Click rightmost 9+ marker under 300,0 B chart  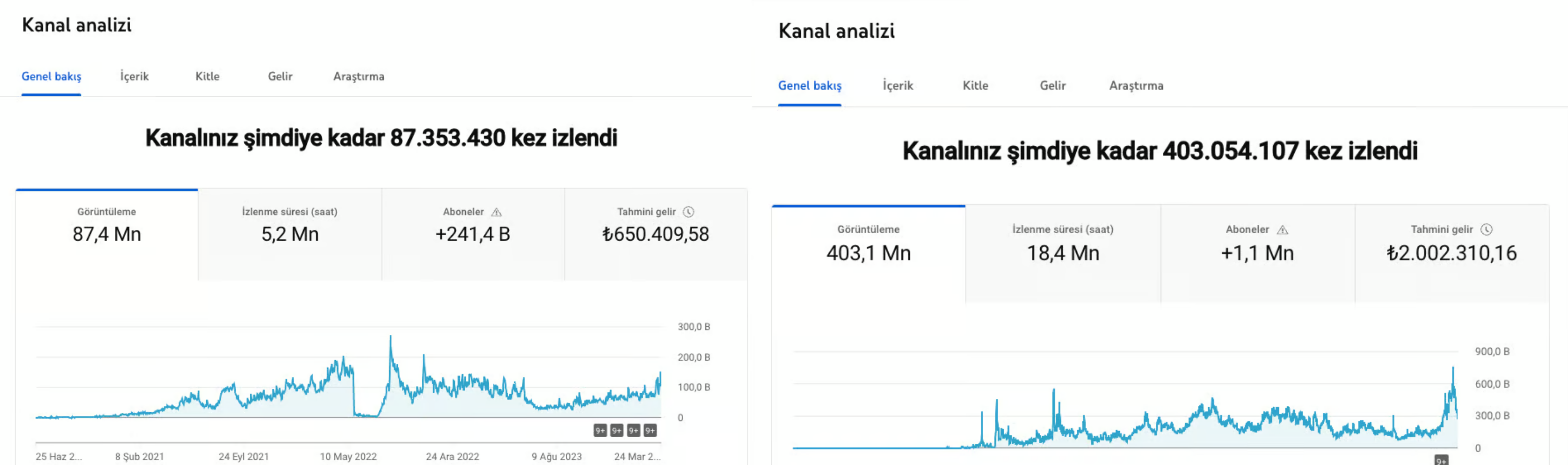(x=650, y=431)
